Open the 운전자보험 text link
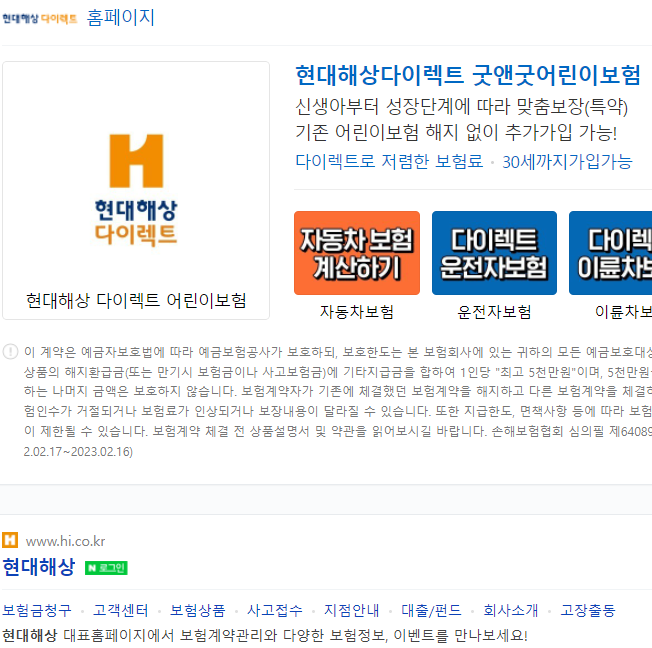This screenshot has height=648, width=652. click(x=494, y=312)
